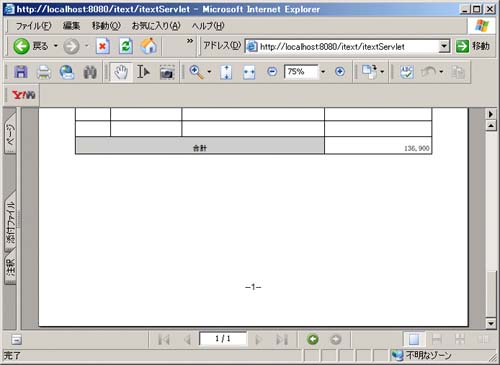
Task: Click the Fit Width icon
Action: click(249, 72)
